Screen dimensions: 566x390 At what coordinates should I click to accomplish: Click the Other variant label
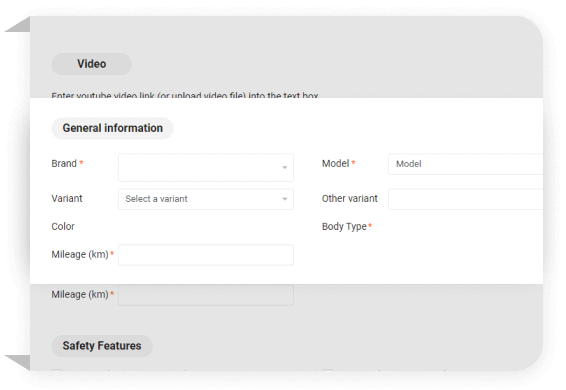349,199
